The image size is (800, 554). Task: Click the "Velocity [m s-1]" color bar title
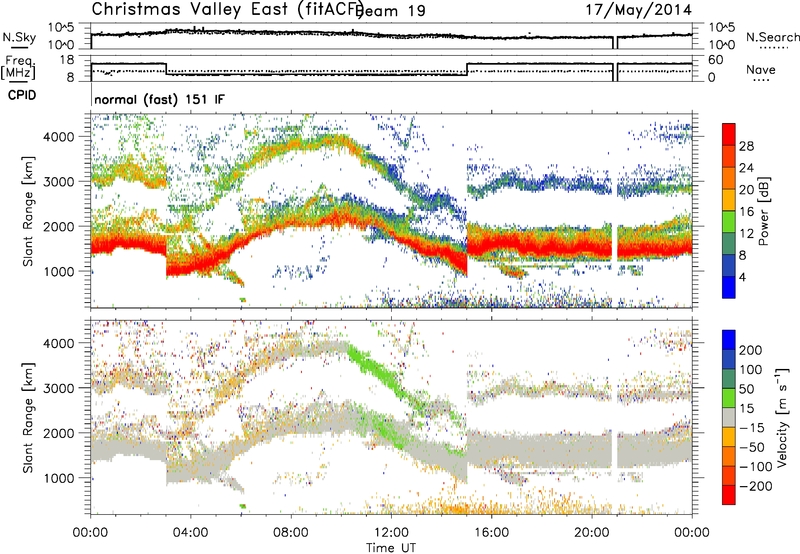(x=782, y=417)
